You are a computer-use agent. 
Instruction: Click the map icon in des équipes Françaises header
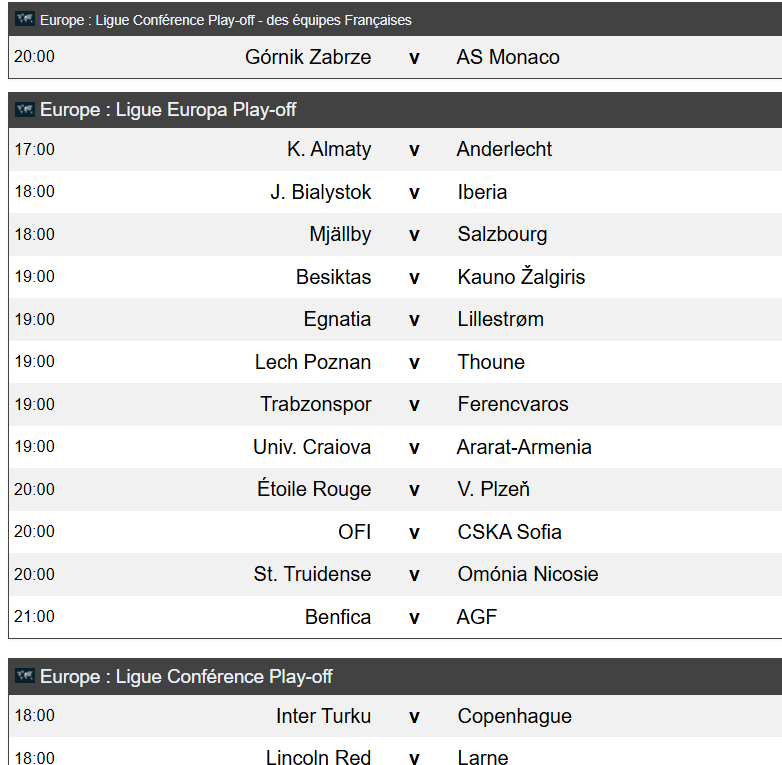pyautogui.click(x=25, y=19)
